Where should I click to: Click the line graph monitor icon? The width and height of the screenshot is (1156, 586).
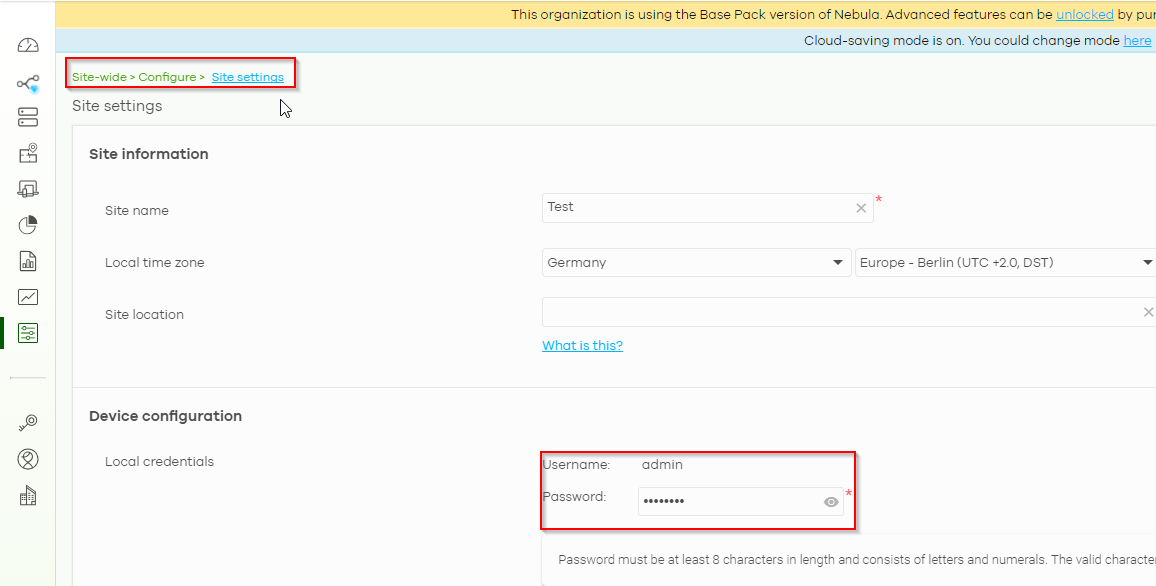tap(28, 297)
